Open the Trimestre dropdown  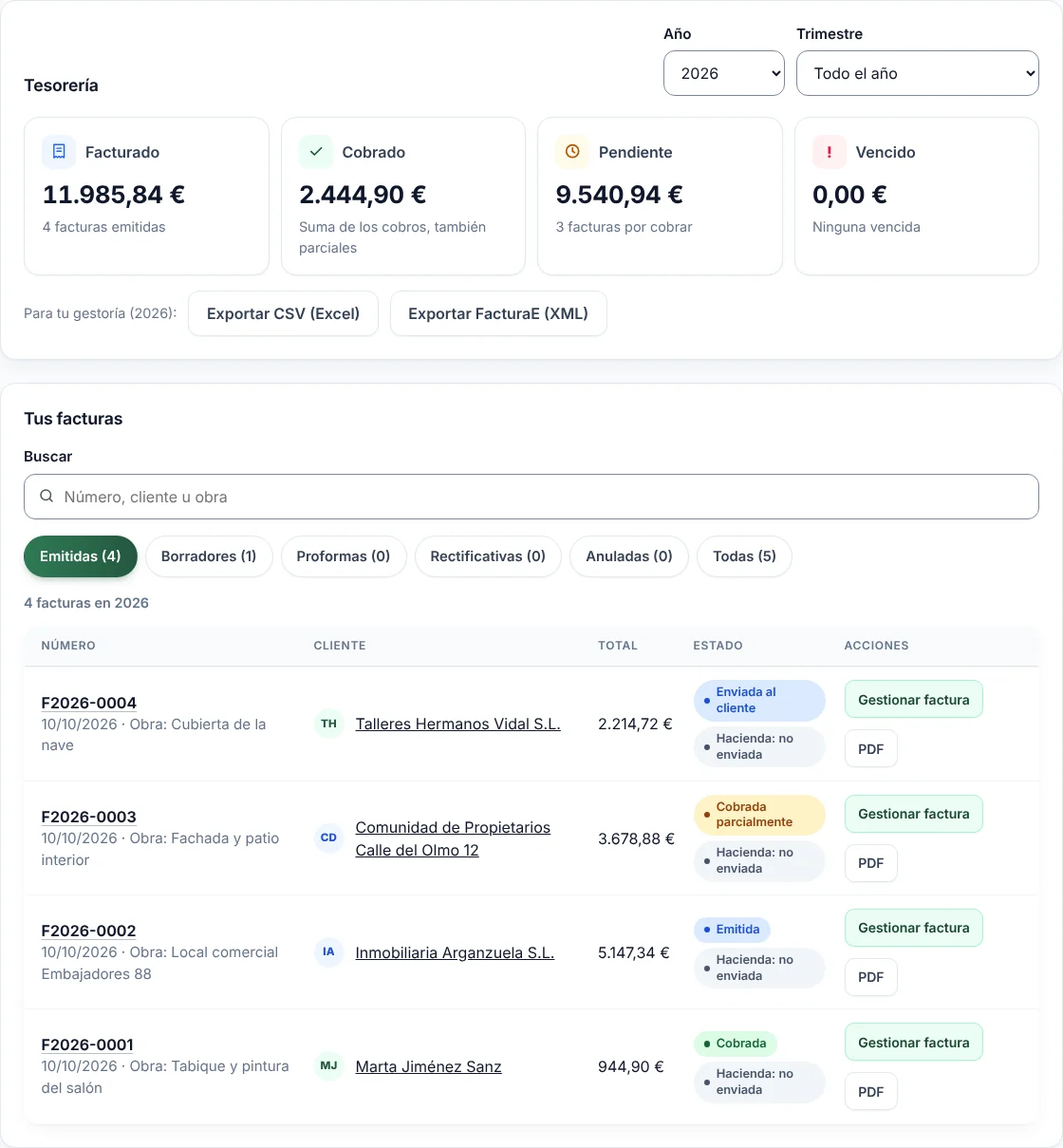coord(918,73)
